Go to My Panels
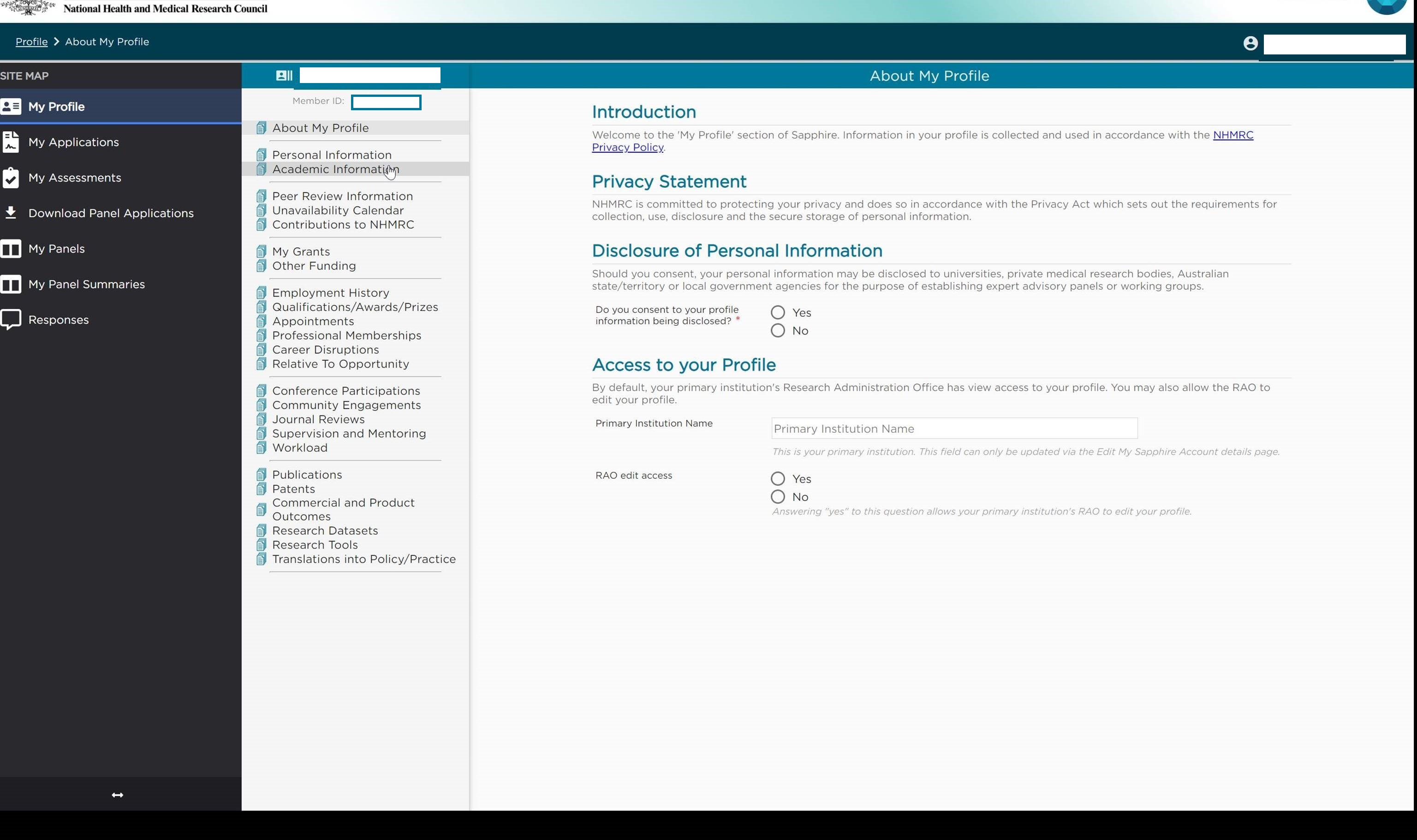This screenshot has height=840, width=1417. (57, 249)
